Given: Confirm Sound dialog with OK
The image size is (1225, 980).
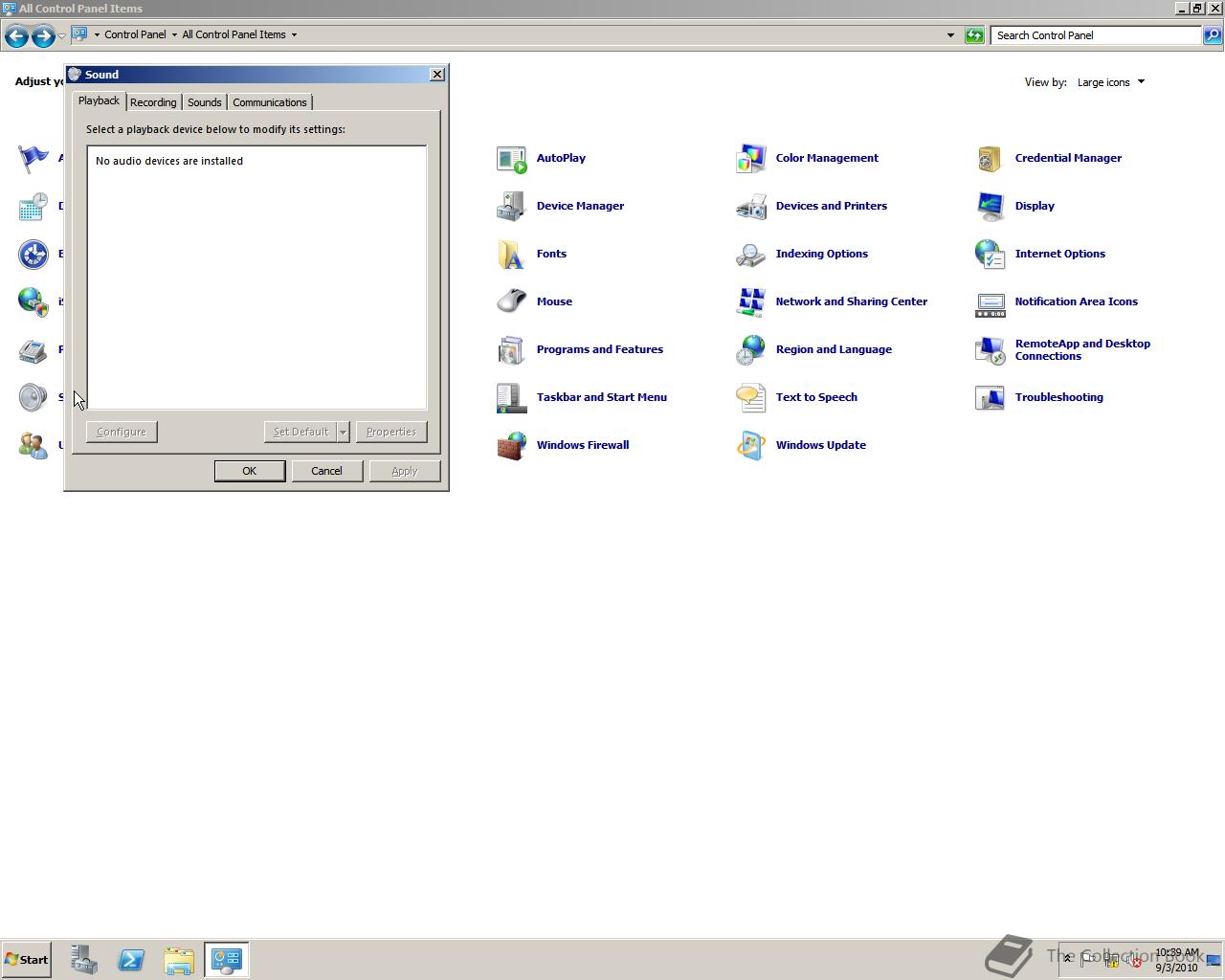Looking at the screenshot, I should click(x=250, y=471).
